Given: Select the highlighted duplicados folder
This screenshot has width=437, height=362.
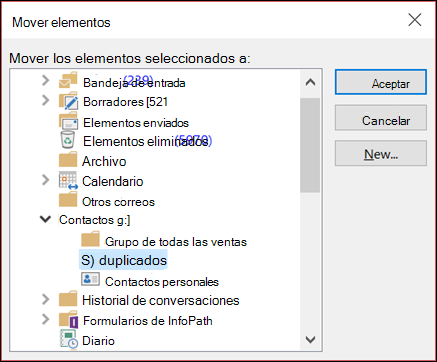Looking at the screenshot, I should point(124,260).
